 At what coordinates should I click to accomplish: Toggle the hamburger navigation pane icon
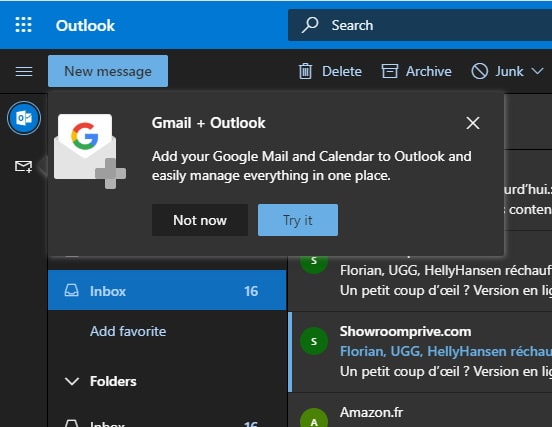pyautogui.click(x=24, y=71)
